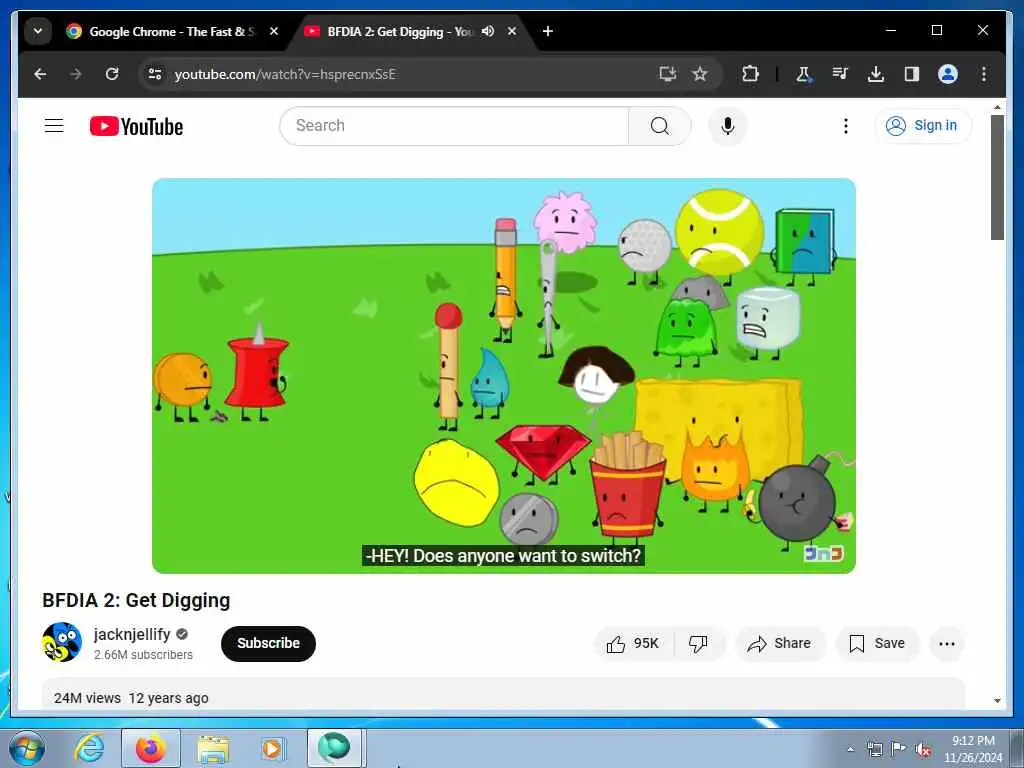The height and width of the screenshot is (768, 1024).
Task: Open Windows Explorer folder in taskbar
Action: click(x=213, y=749)
